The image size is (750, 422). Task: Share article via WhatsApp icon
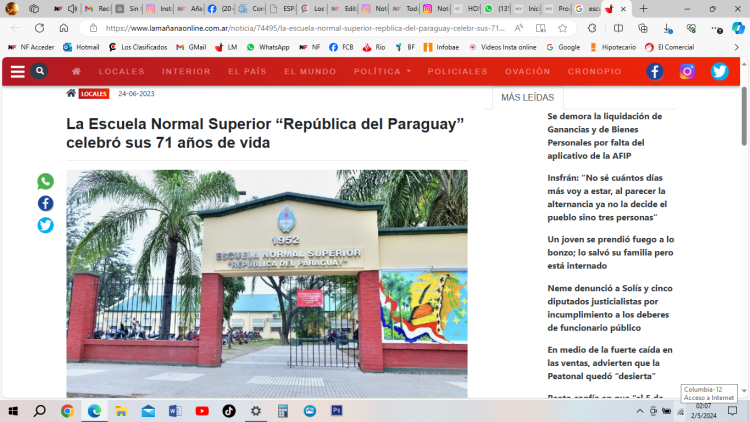coord(45,181)
